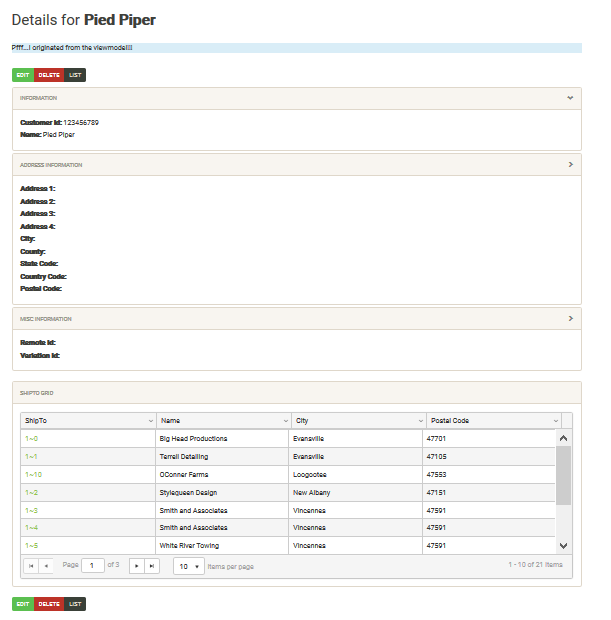The width and height of the screenshot is (611, 620).
Task: Open the 1~1 ShipTo link
Action: click(x=31, y=457)
